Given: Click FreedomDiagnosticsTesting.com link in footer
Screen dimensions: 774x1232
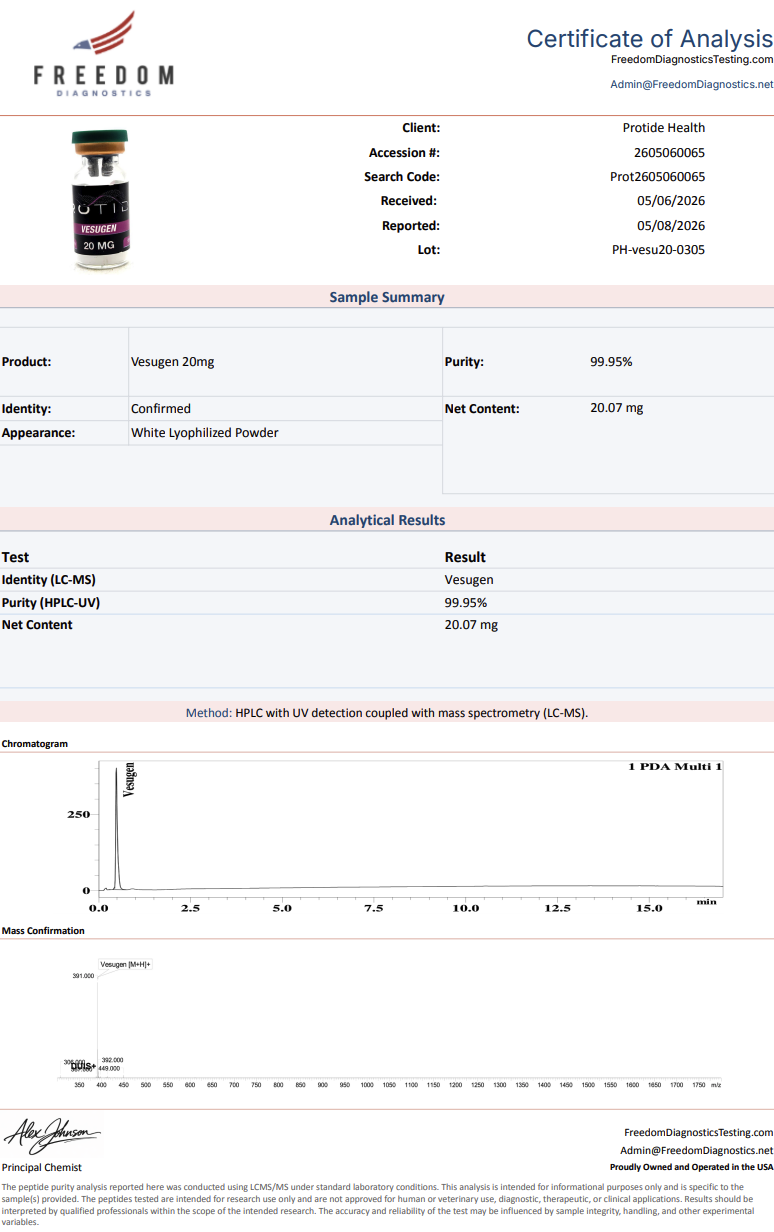Looking at the screenshot, I should pyautogui.click(x=698, y=1133).
